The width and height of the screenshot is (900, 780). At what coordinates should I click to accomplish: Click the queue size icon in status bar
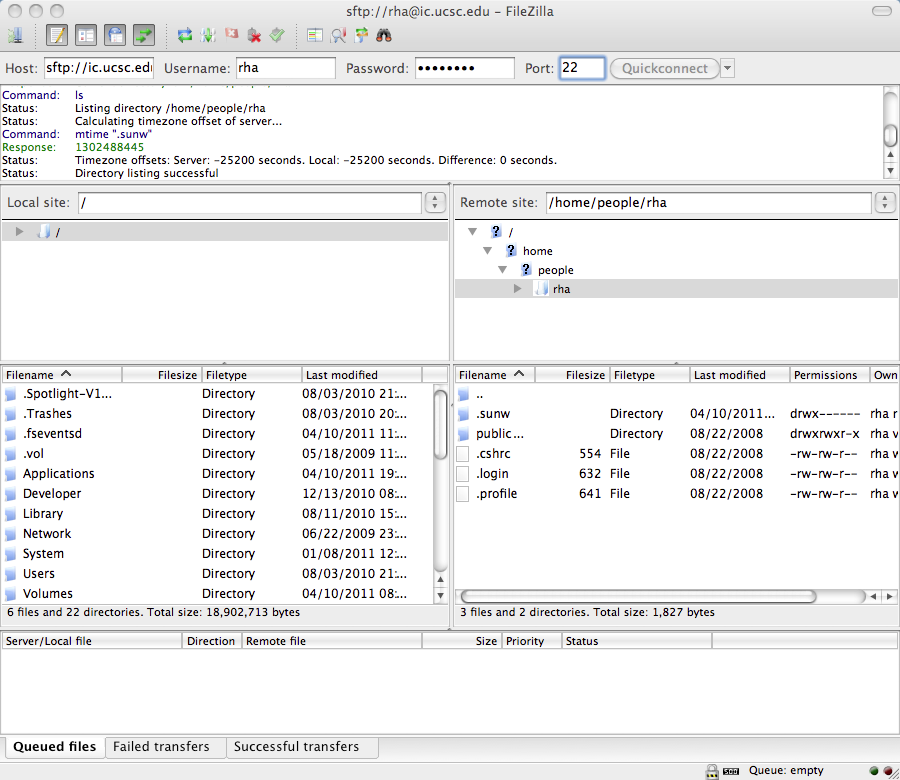pos(731,771)
